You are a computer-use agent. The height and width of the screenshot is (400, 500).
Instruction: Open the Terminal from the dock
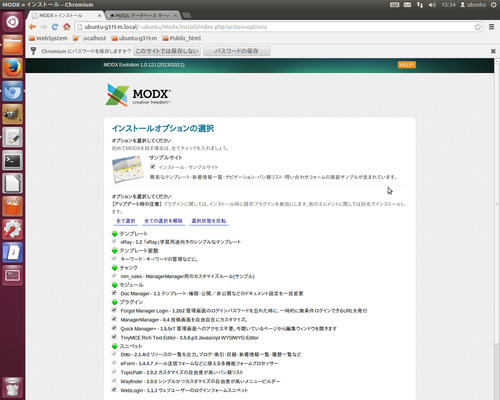[x=13, y=160]
